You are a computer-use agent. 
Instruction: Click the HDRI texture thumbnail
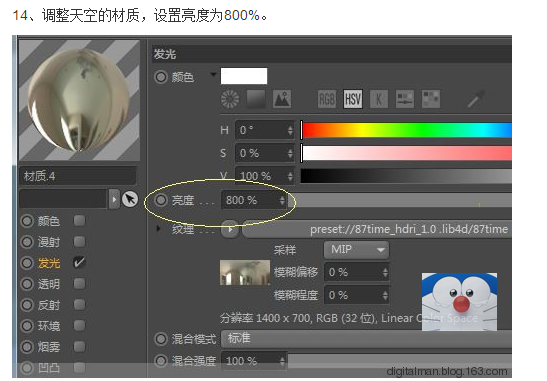coord(245,272)
